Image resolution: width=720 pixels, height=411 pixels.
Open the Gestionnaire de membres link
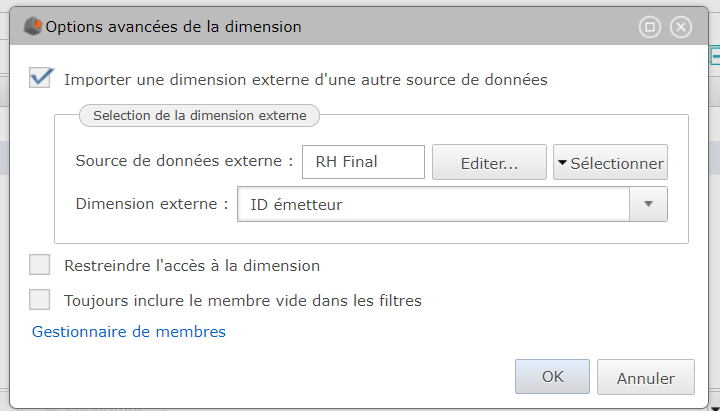[129, 332]
